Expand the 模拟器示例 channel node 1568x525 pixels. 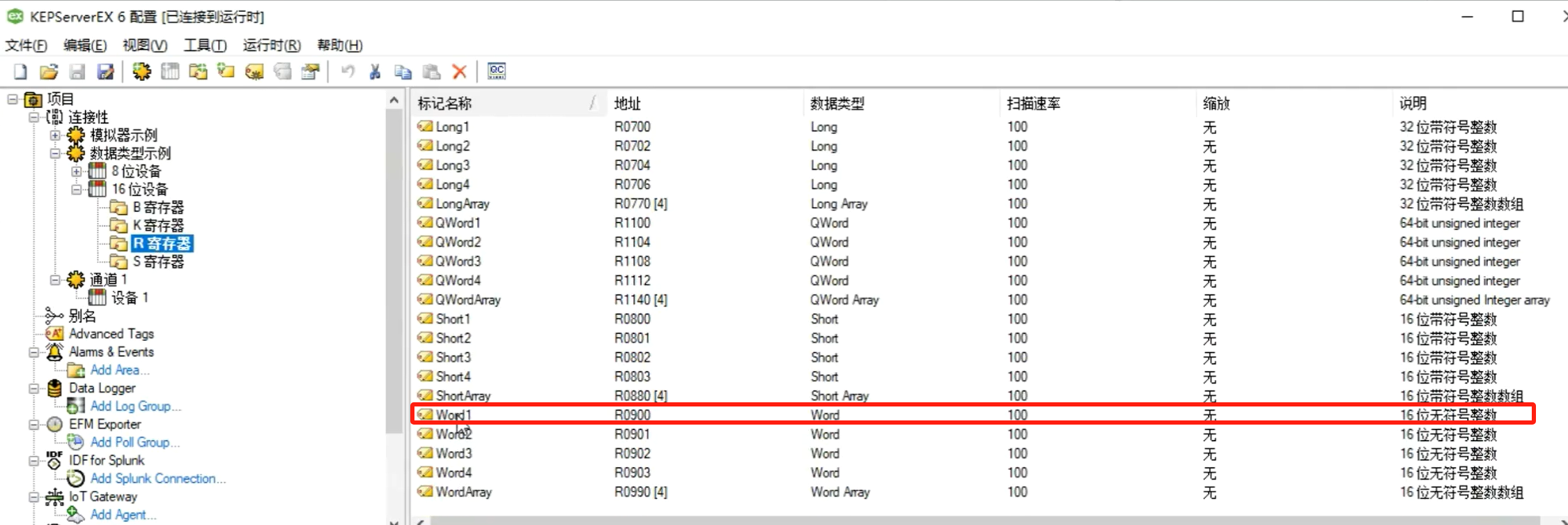(55, 135)
